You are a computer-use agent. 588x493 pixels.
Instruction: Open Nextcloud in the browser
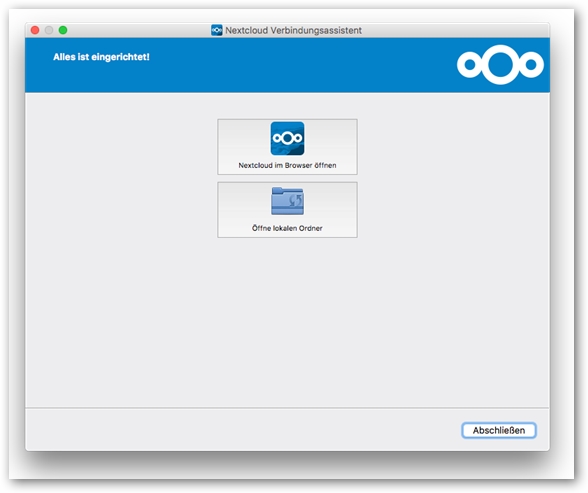tap(287, 147)
